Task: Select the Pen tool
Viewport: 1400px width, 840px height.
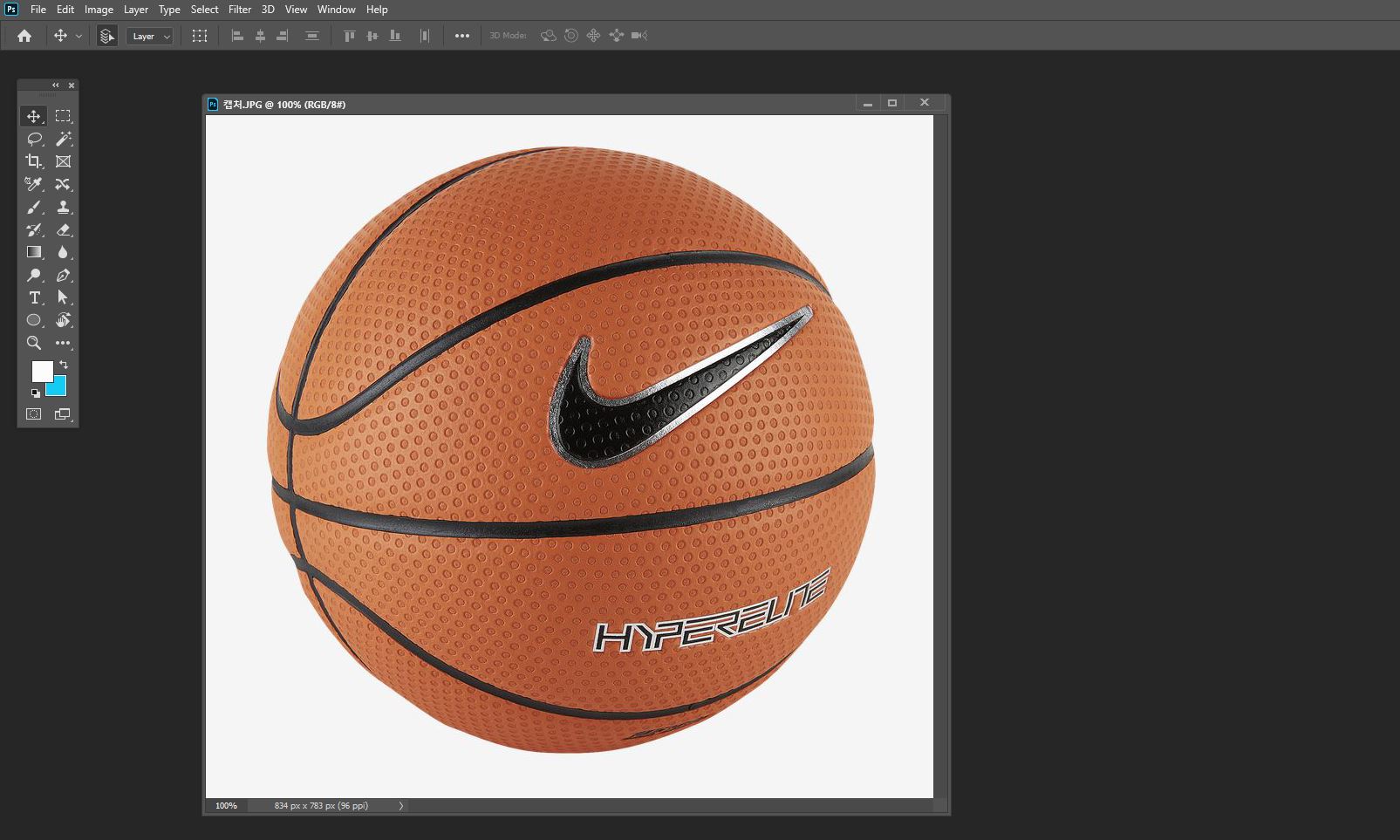Action: pos(63,275)
